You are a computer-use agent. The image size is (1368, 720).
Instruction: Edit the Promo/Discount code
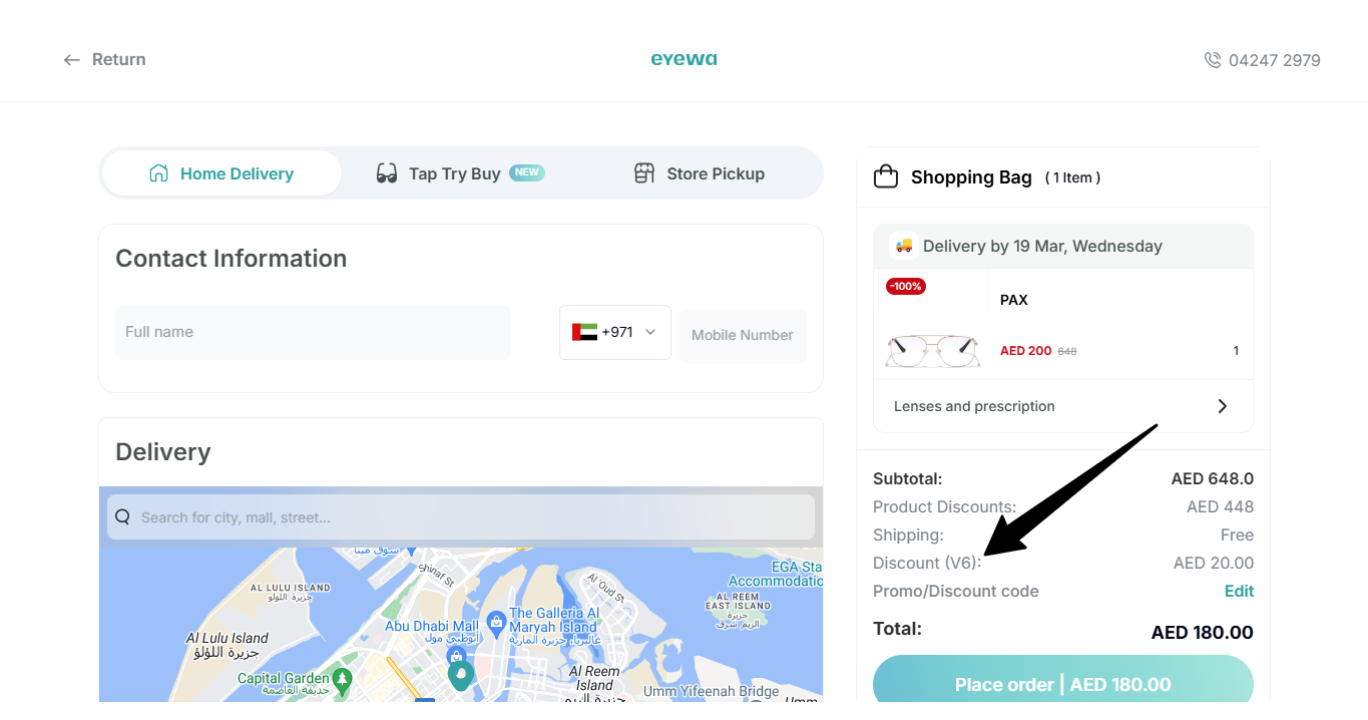[x=1239, y=591]
